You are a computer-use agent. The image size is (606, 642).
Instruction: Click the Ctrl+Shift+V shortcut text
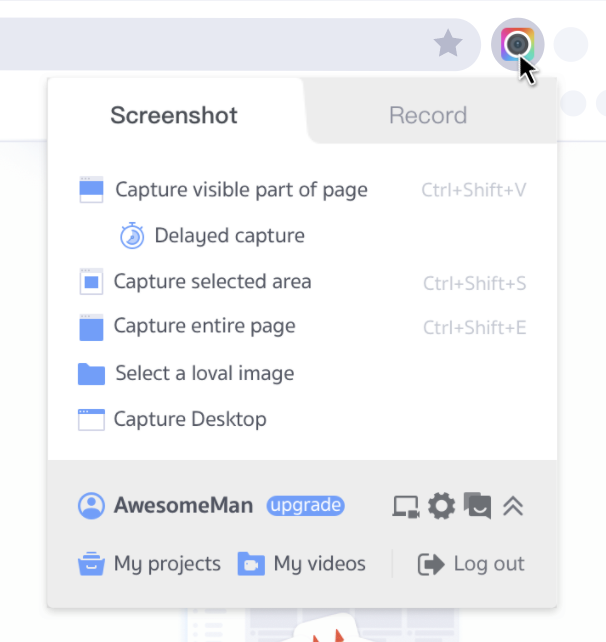pyautogui.click(x=474, y=190)
